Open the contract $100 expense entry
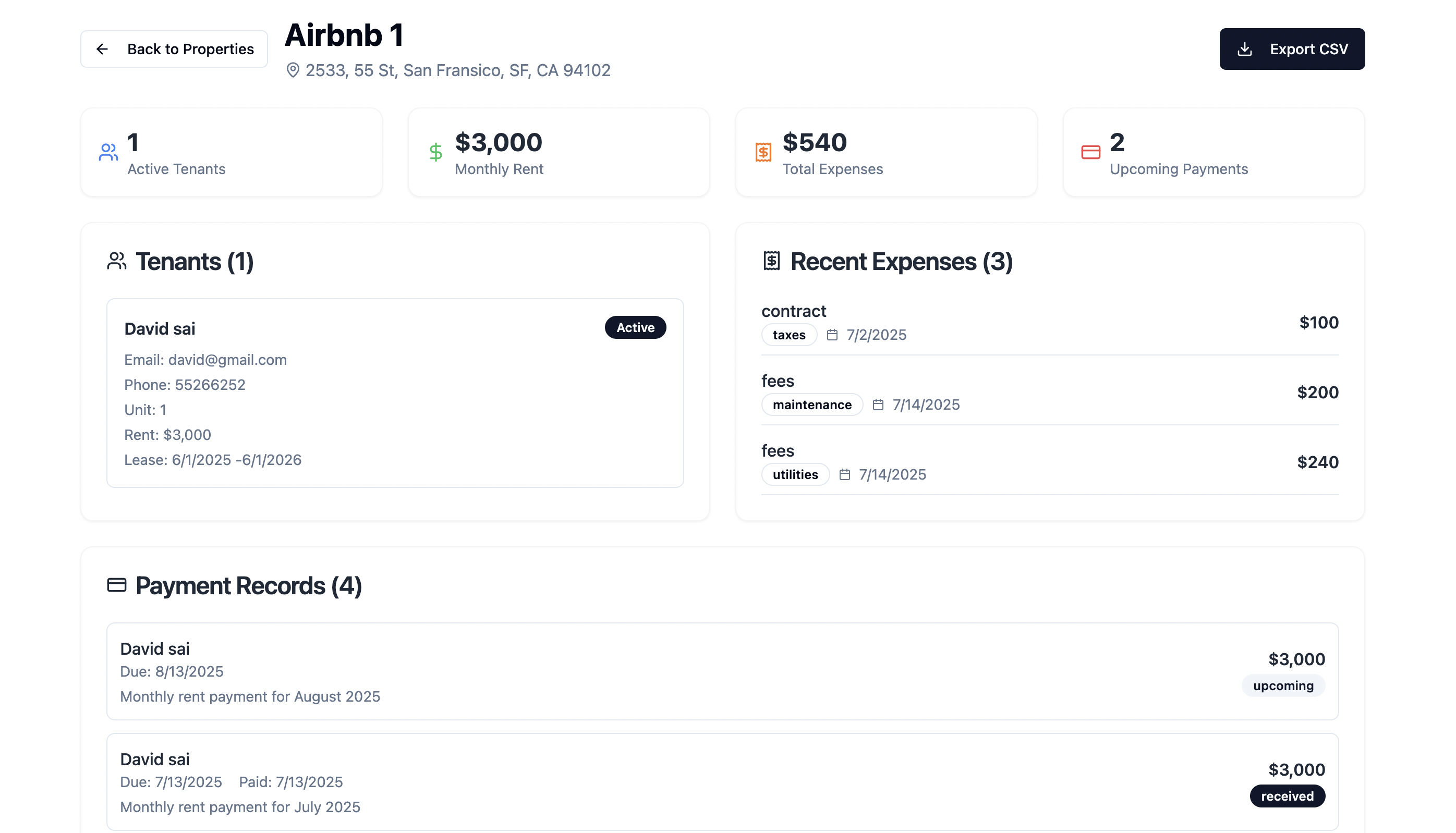This screenshot has height=833, width=1456. (1050, 324)
